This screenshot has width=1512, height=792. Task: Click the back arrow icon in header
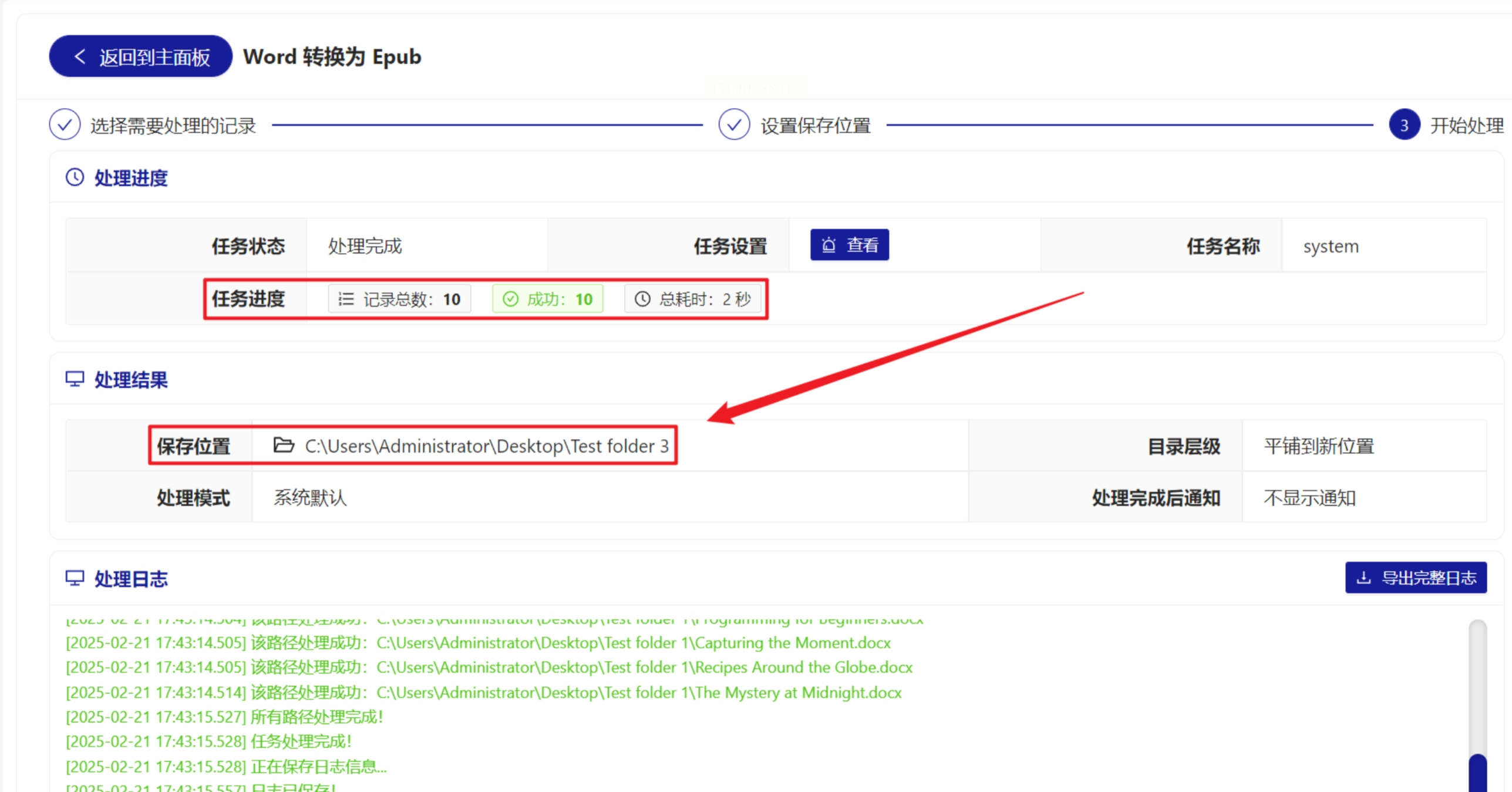[80, 57]
